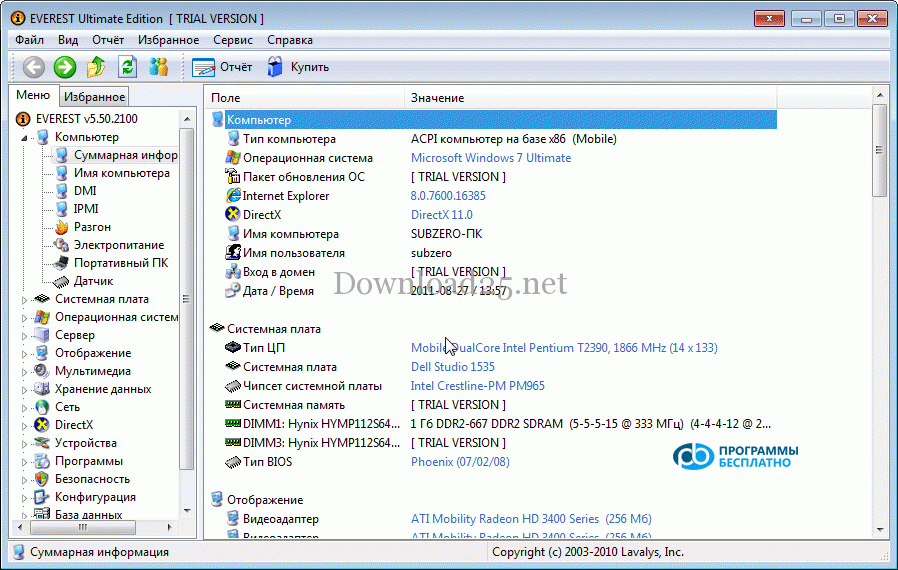Open the Dell Studio 1535 link

(x=452, y=367)
